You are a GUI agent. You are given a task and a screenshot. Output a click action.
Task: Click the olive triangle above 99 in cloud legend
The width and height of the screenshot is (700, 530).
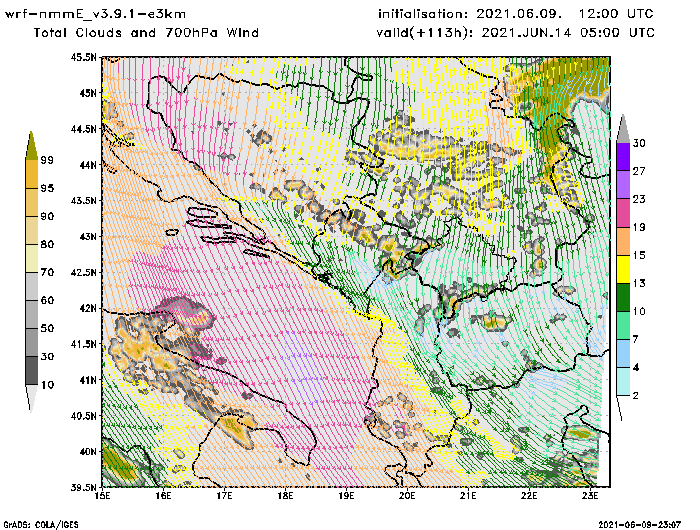click(x=31, y=146)
